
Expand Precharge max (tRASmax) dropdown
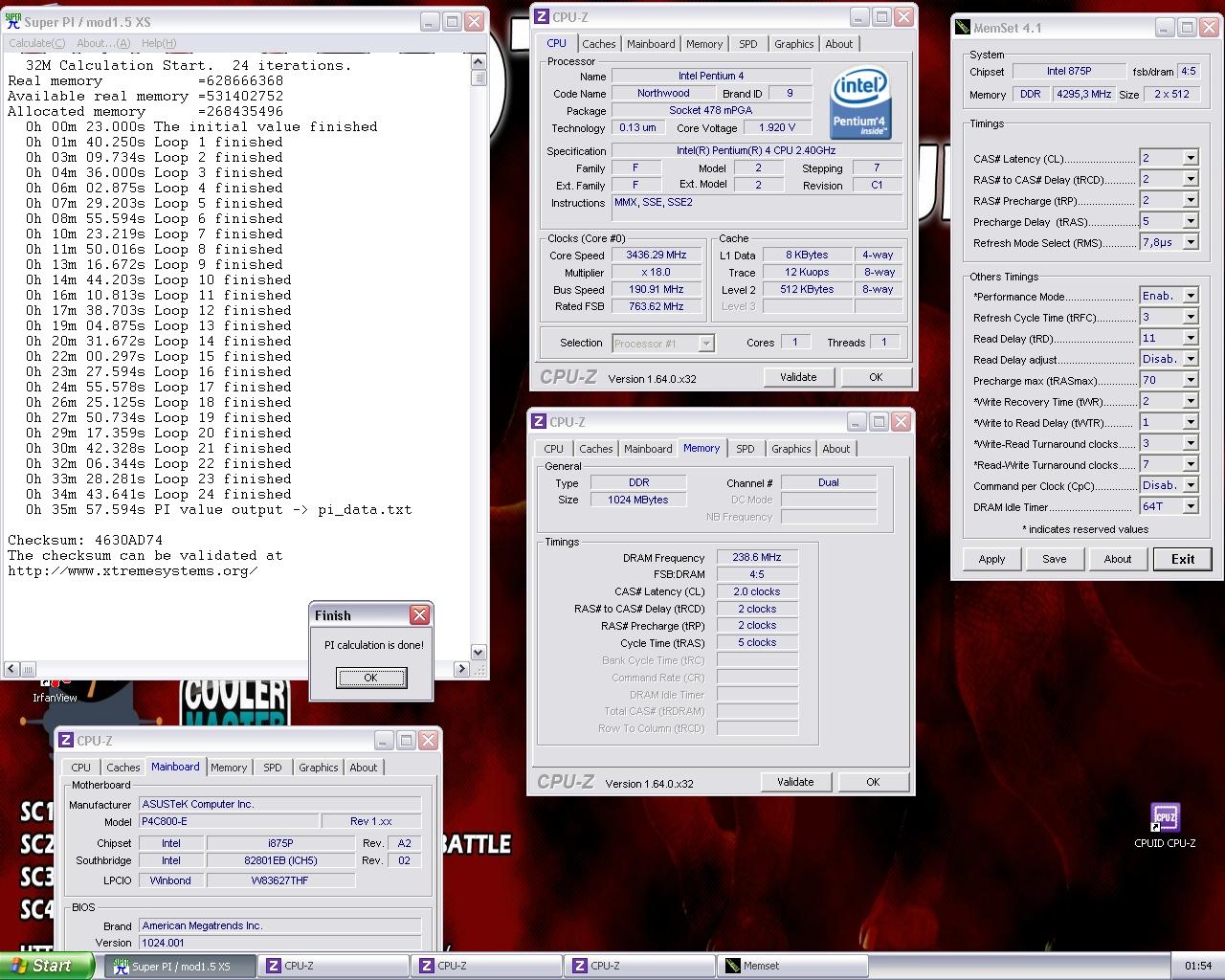(1191, 380)
